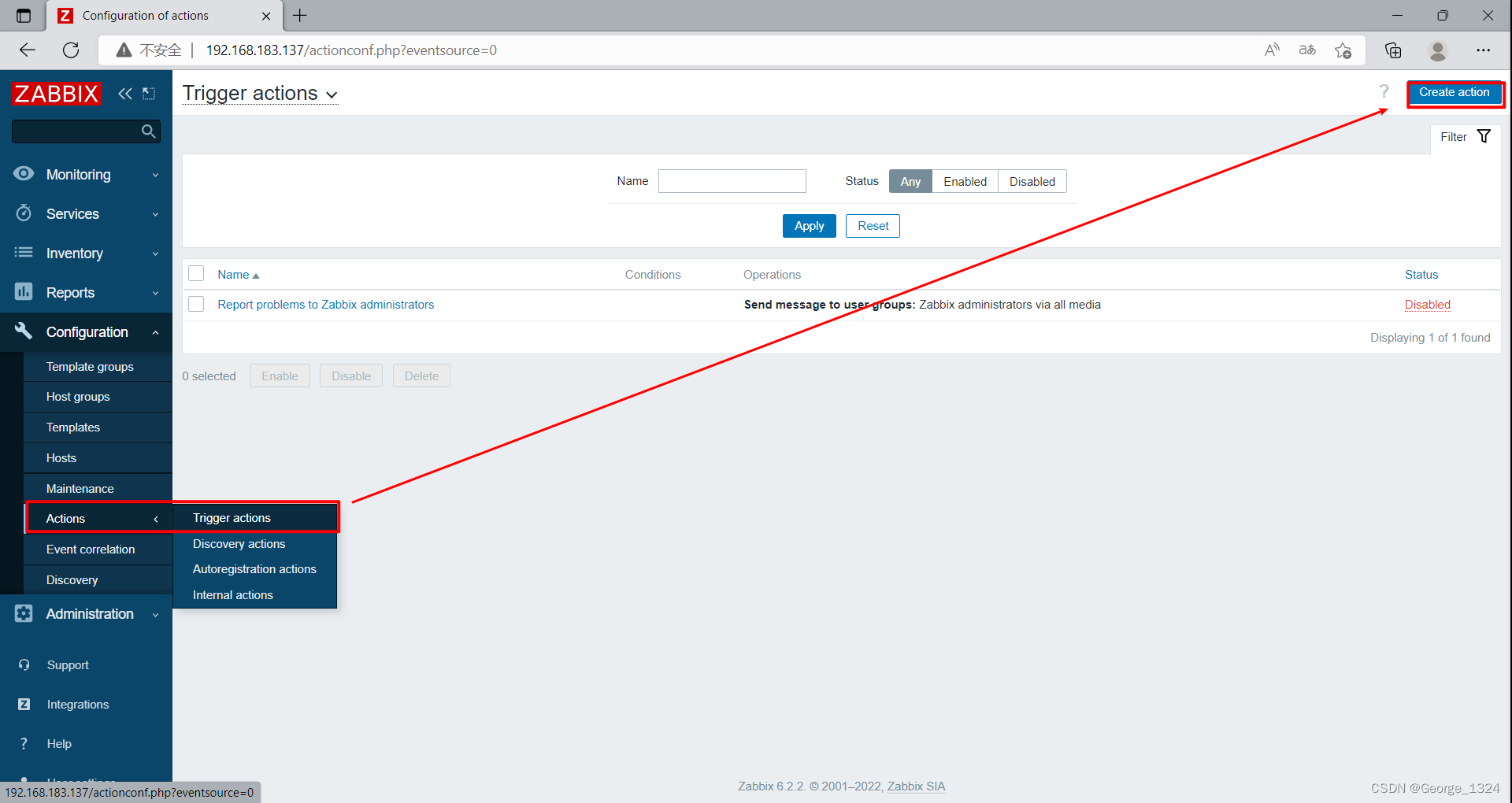Select Discovery actions submenu entry
The height and width of the screenshot is (803, 1512).
point(255,544)
